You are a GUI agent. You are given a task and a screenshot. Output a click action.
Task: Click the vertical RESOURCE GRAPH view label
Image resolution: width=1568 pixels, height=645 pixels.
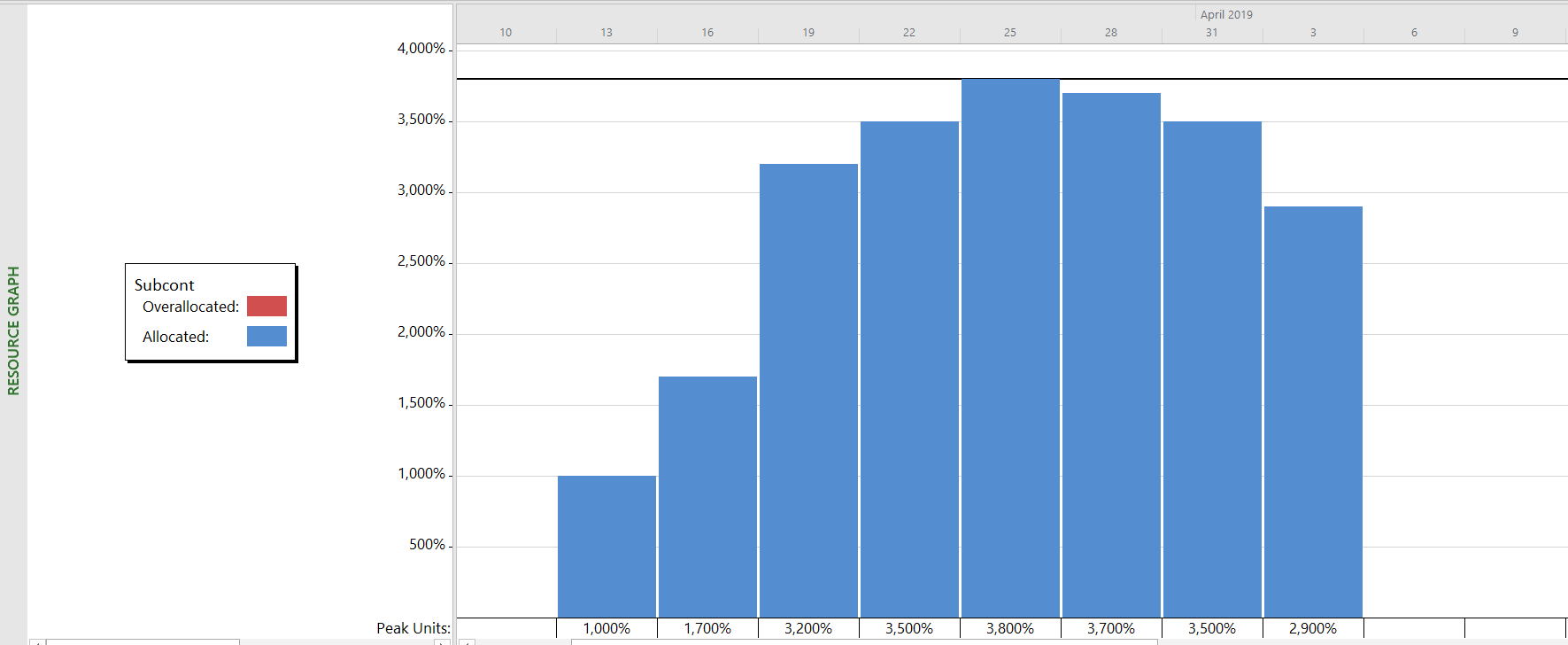tap(13, 330)
